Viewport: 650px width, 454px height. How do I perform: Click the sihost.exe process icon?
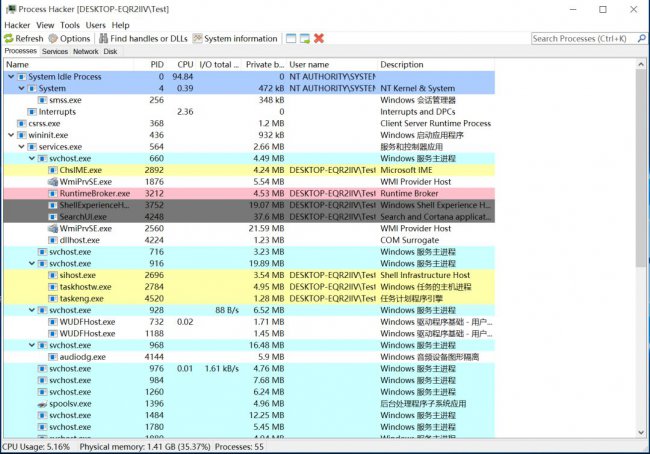pyautogui.click(x=53, y=275)
